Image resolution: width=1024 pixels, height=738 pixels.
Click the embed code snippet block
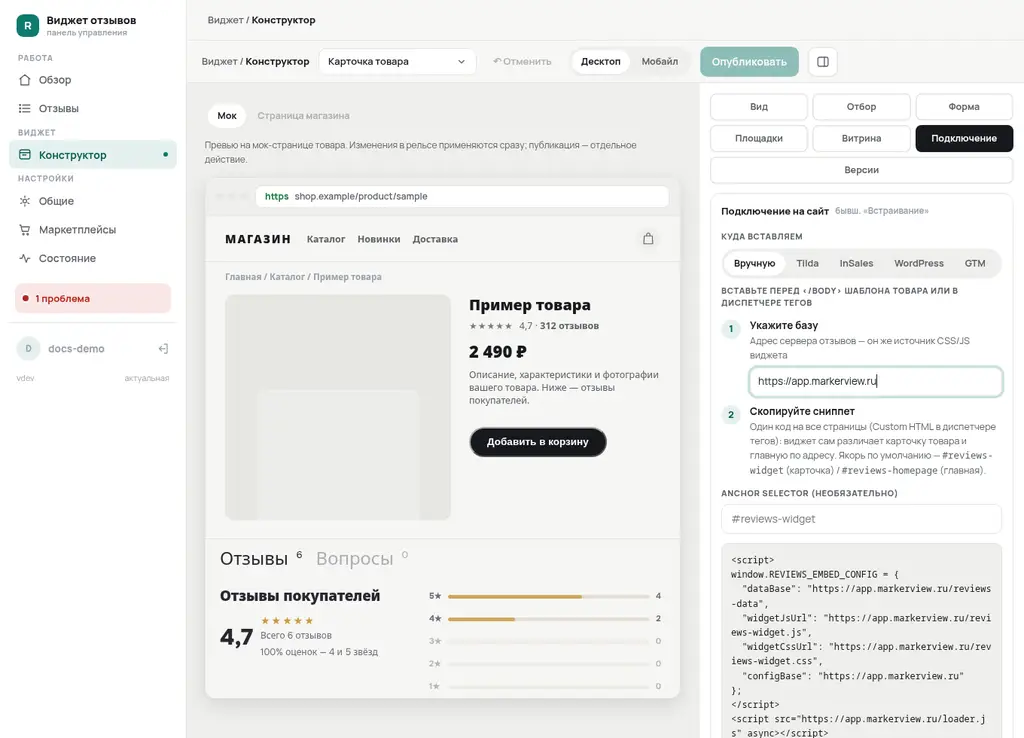point(861,641)
